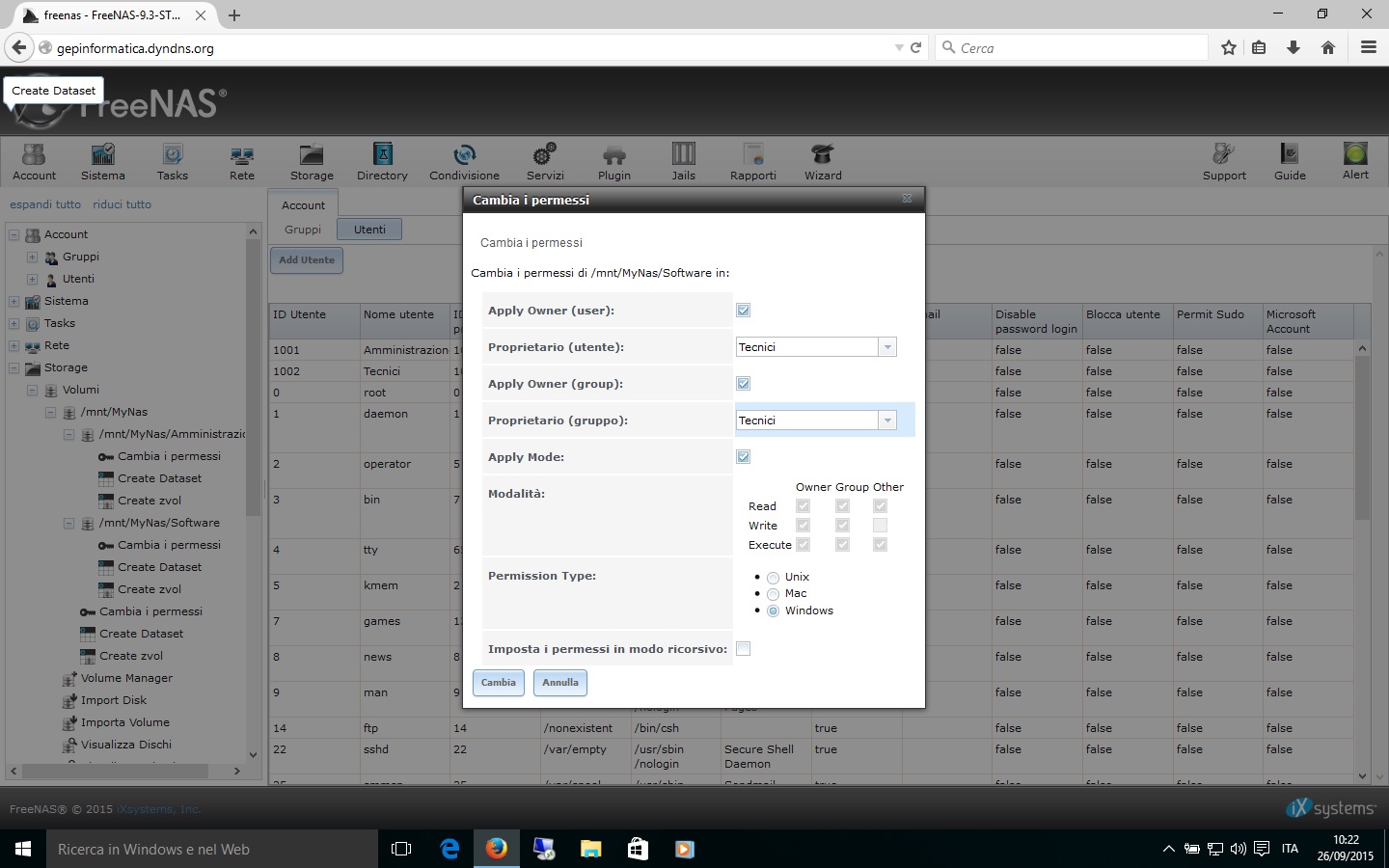Image resolution: width=1389 pixels, height=868 pixels.
Task: Open Task View on the taskbar
Action: point(401,849)
